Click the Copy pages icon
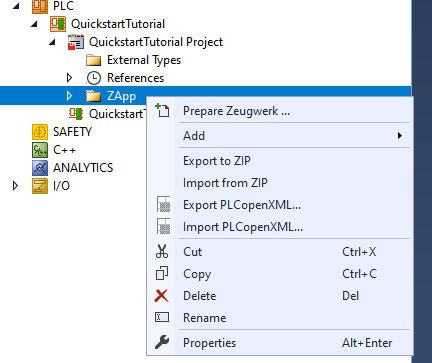432x363 pixels. pos(162,273)
